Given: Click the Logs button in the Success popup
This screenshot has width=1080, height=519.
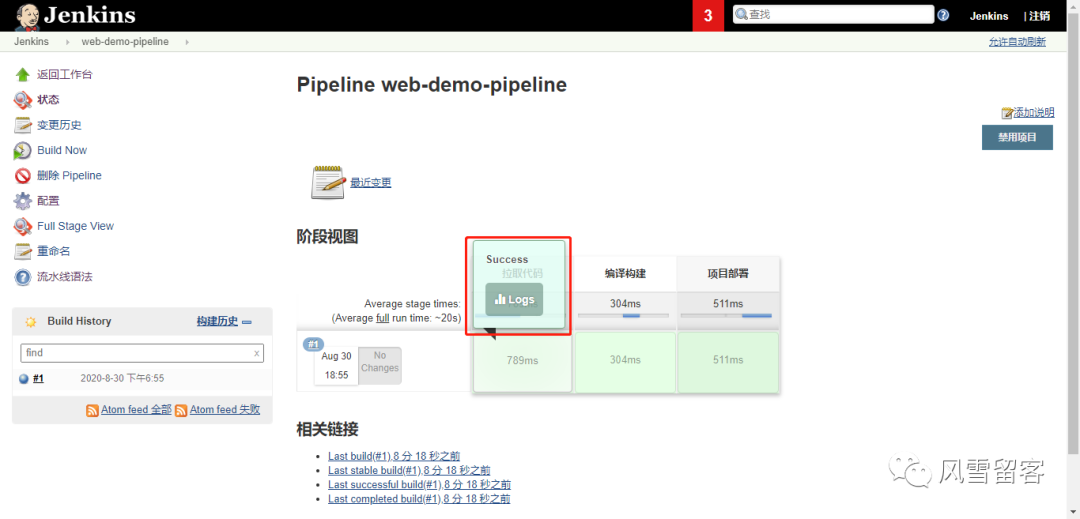Looking at the screenshot, I should pyautogui.click(x=514, y=299).
